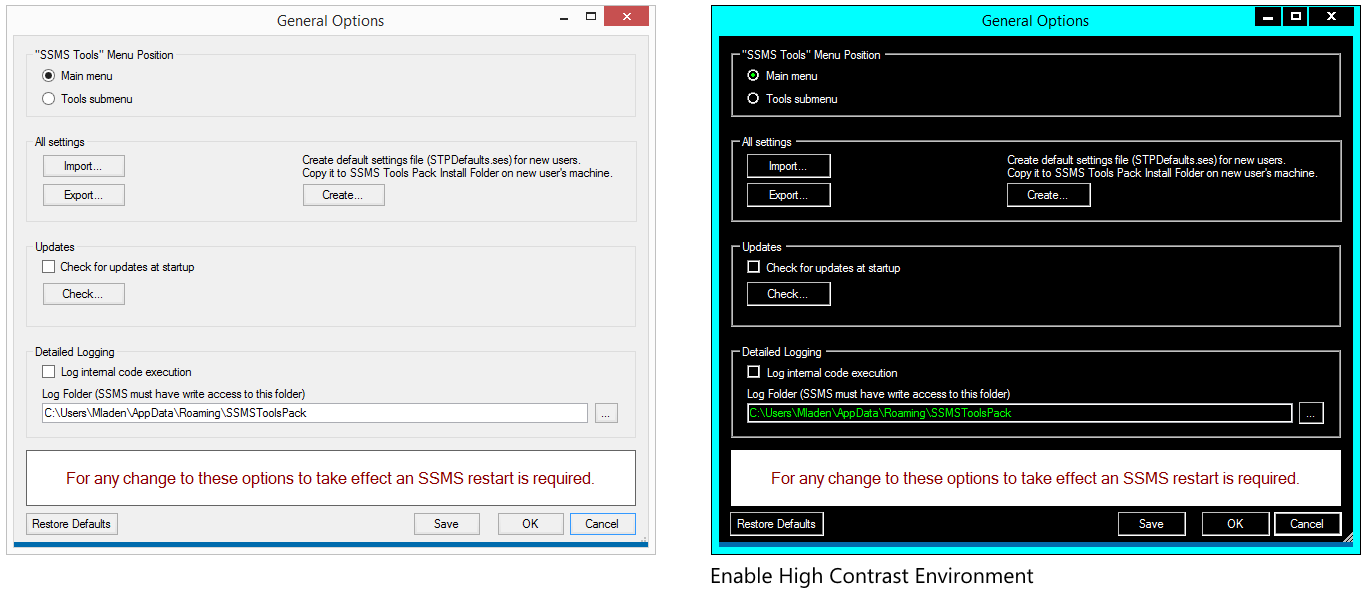Click OK button in light dialog
The width and height of the screenshot is (1367, 595).
coord(531,524)
